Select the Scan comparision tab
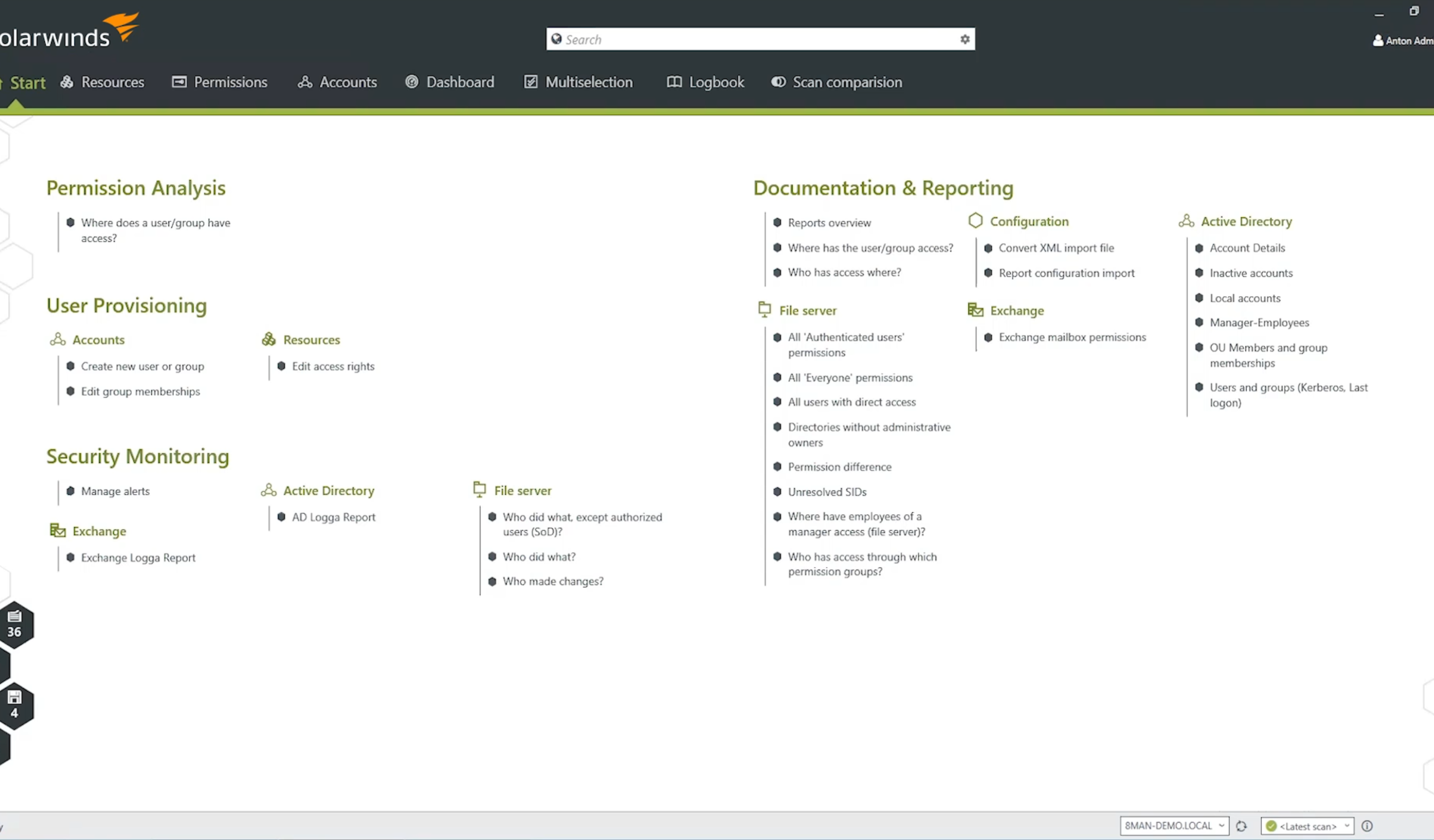 (x=836, y=82)
